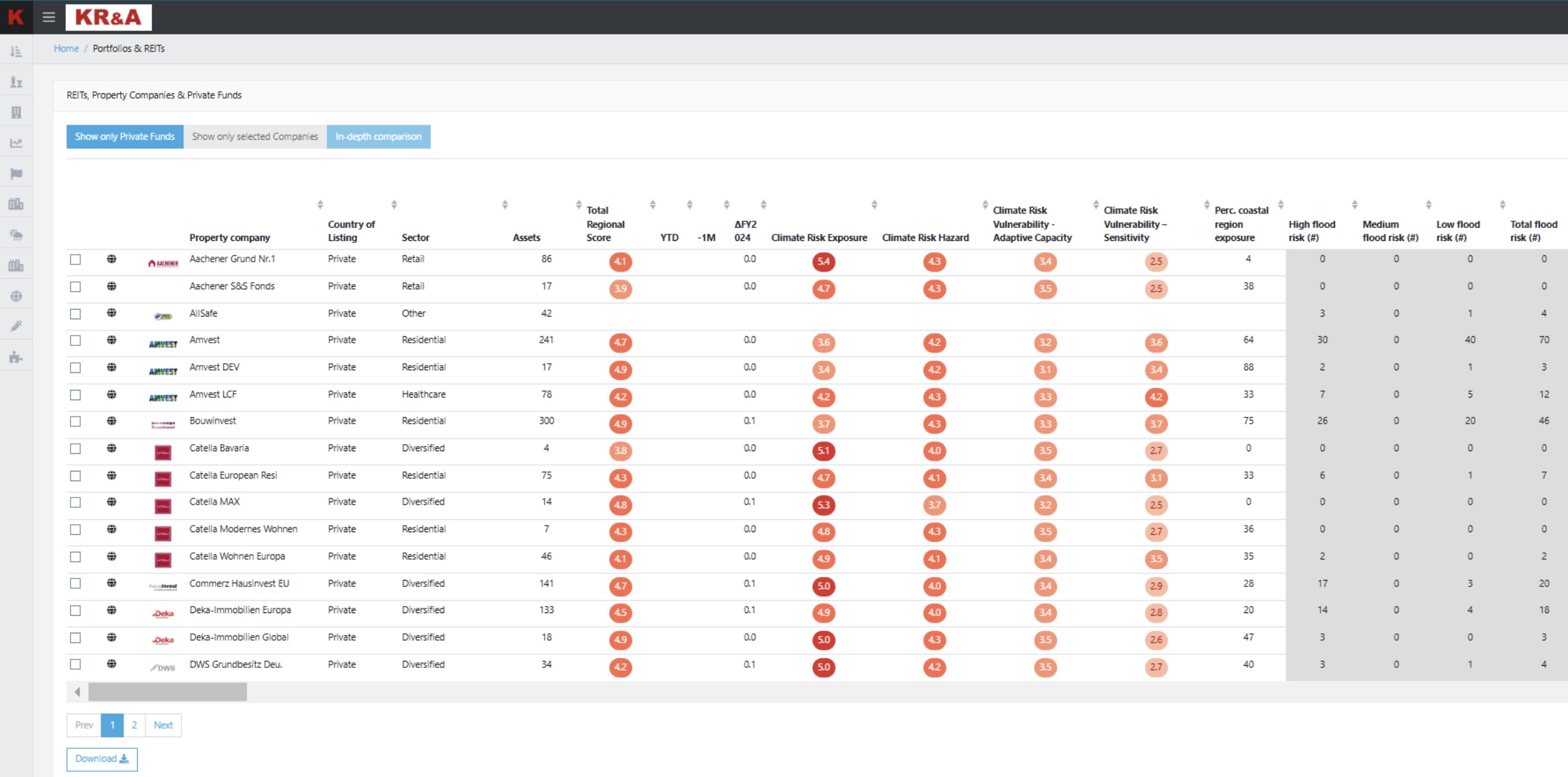Screen dimensions: 1568x777
Task: Open the chess pieces sidebar icon
Action: point(16,82)
